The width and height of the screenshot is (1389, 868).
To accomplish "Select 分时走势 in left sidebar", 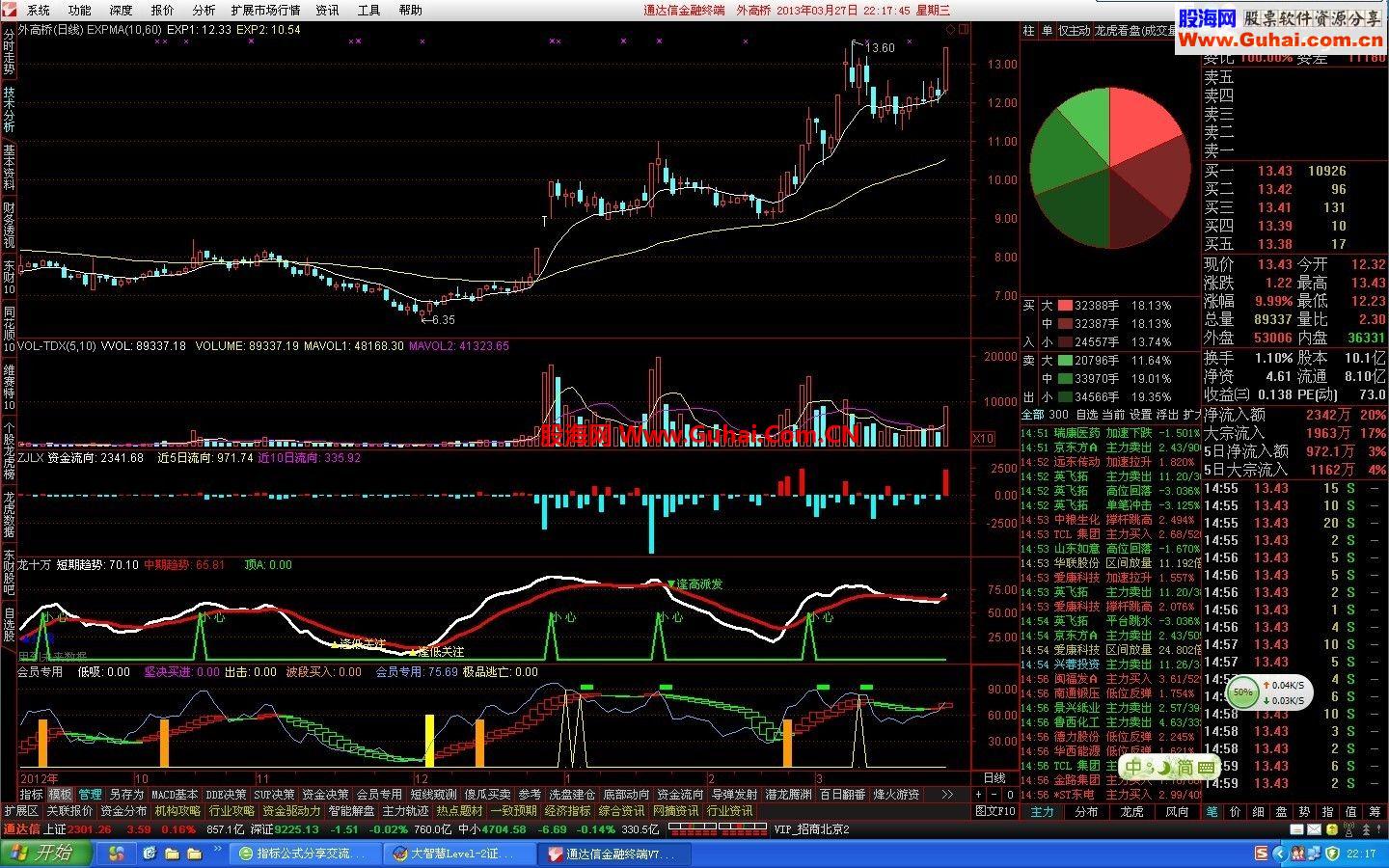I will coord(9,51).
